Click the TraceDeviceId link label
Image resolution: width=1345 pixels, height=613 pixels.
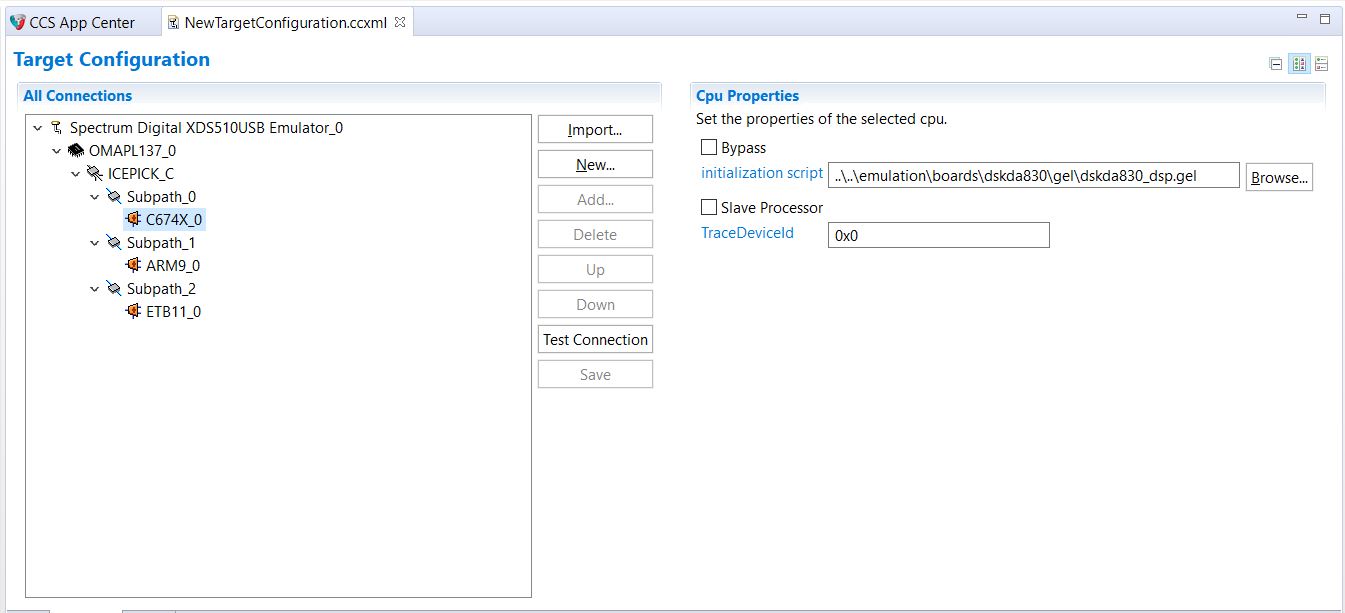(x=747, y=233)
